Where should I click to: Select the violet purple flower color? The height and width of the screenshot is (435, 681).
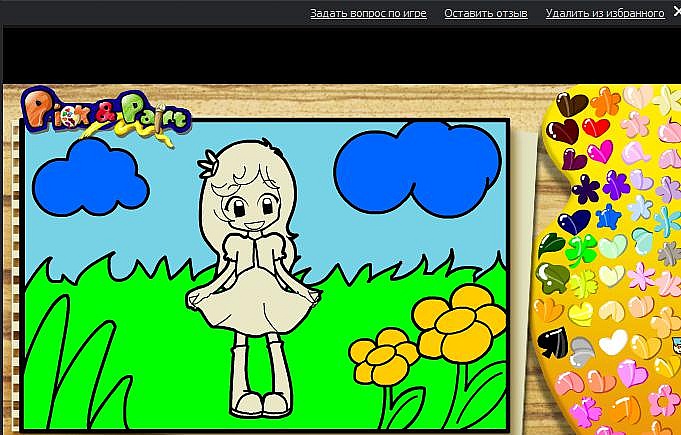point(616,185)
